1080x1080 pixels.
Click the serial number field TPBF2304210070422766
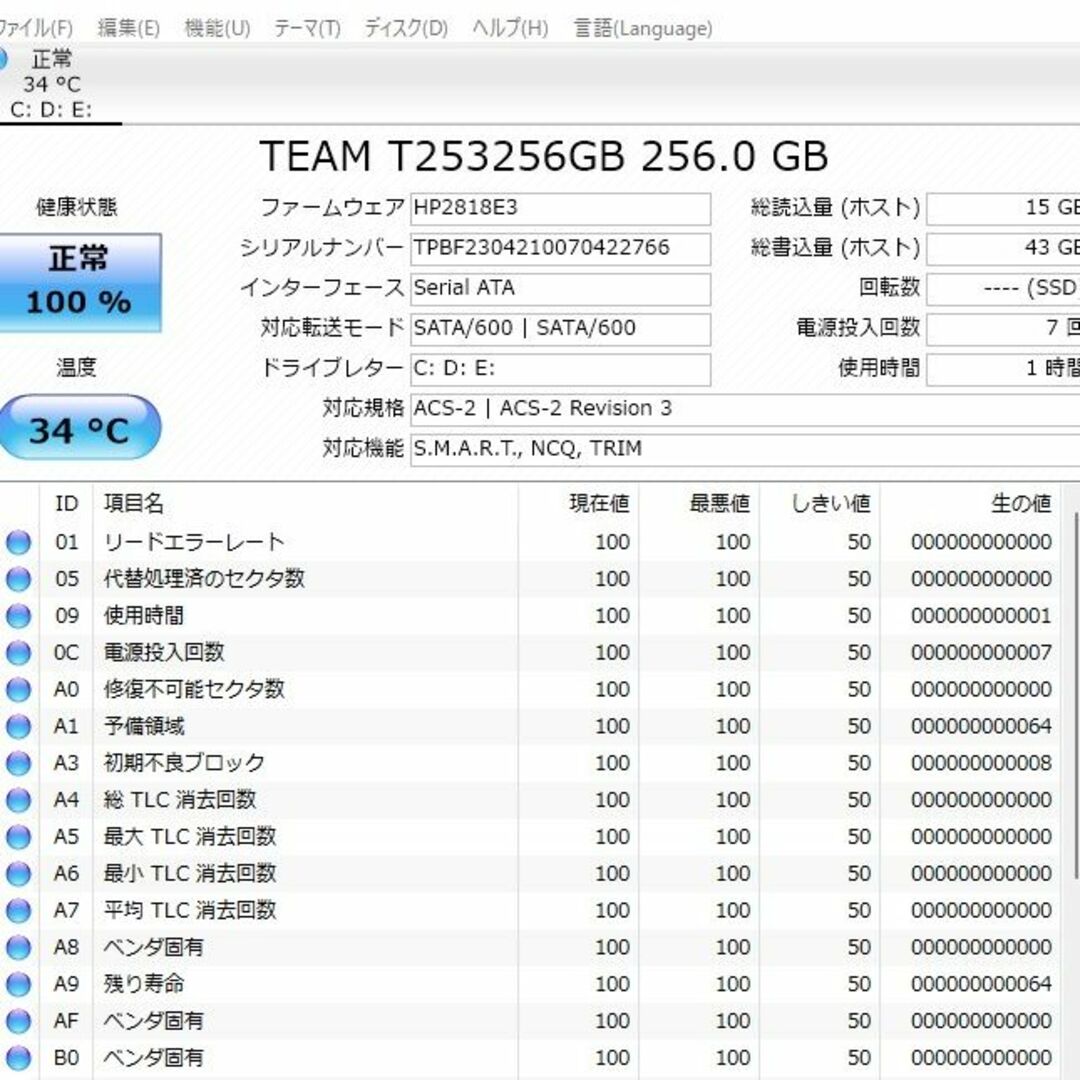561,249
